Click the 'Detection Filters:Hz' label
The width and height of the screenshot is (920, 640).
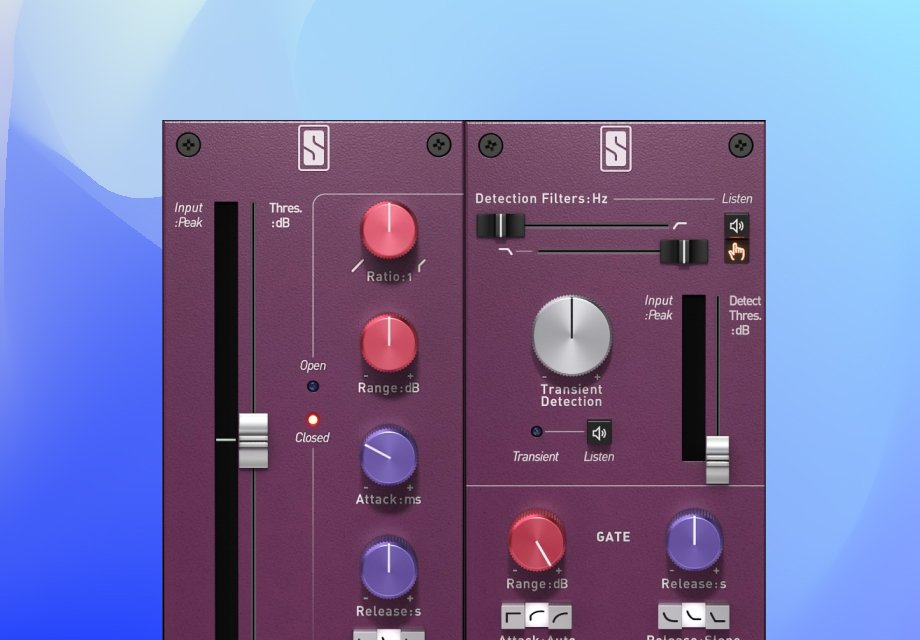tap(542, 199)
